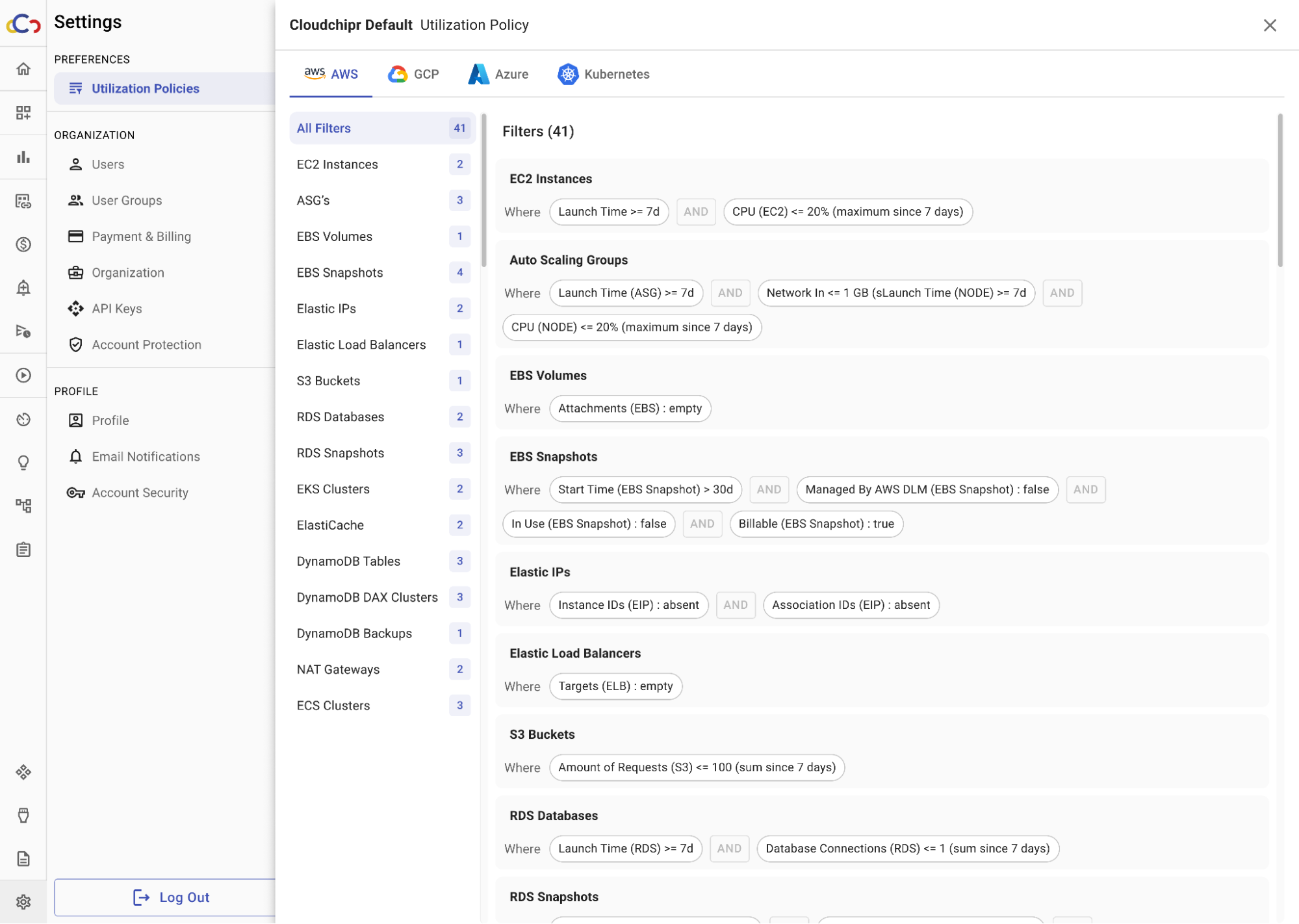Open Account Protection settings
The height and width of the screenshot is (924, 1299).
(x=146, y=345)
